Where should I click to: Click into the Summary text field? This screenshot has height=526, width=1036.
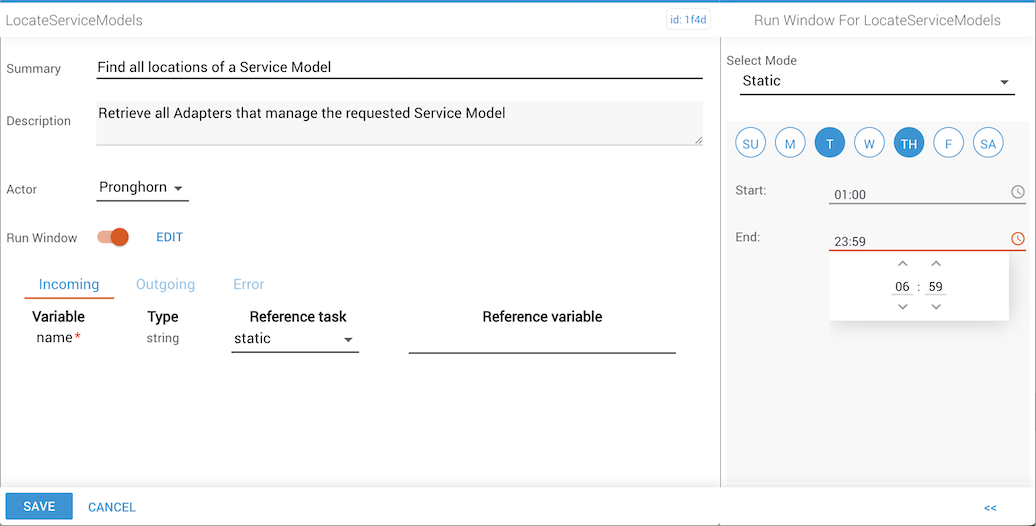pos(399,67)
